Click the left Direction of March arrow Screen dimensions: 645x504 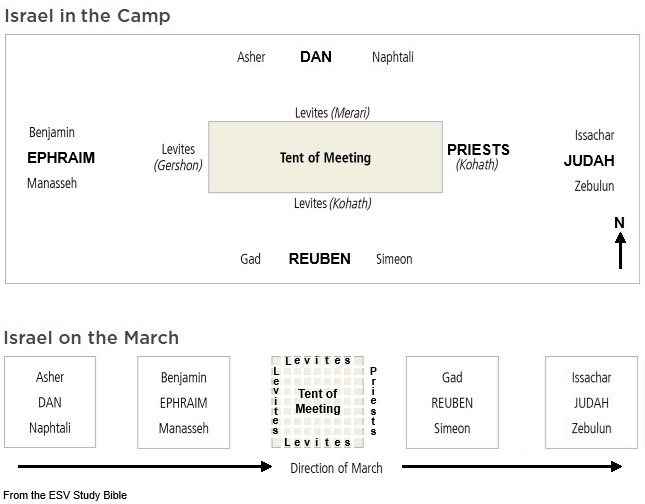point(145,466)
